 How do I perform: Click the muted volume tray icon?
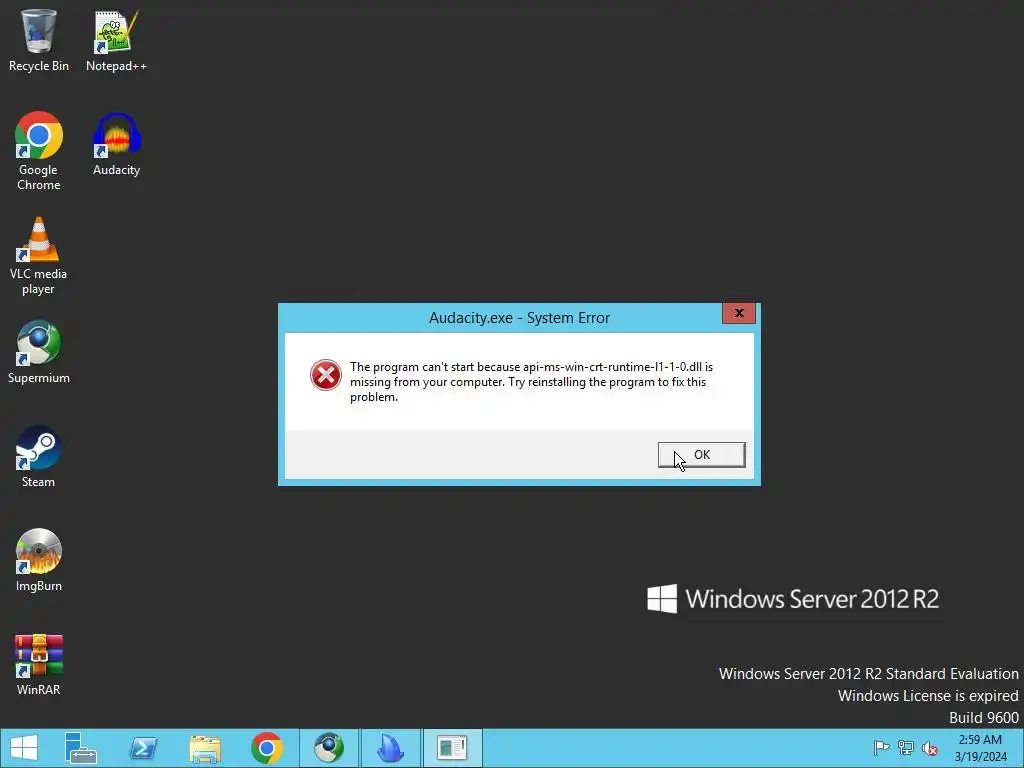[x=929, y=748]
